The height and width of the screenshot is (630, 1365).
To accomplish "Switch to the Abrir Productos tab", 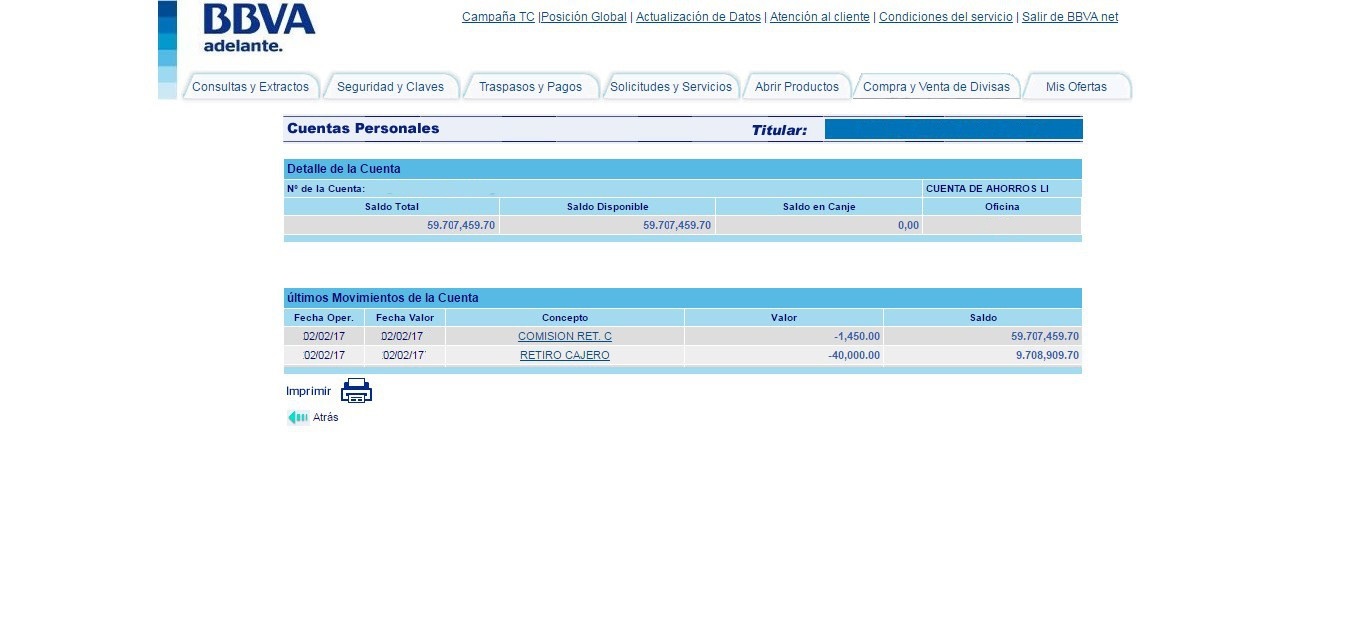I will pos(797,86).
